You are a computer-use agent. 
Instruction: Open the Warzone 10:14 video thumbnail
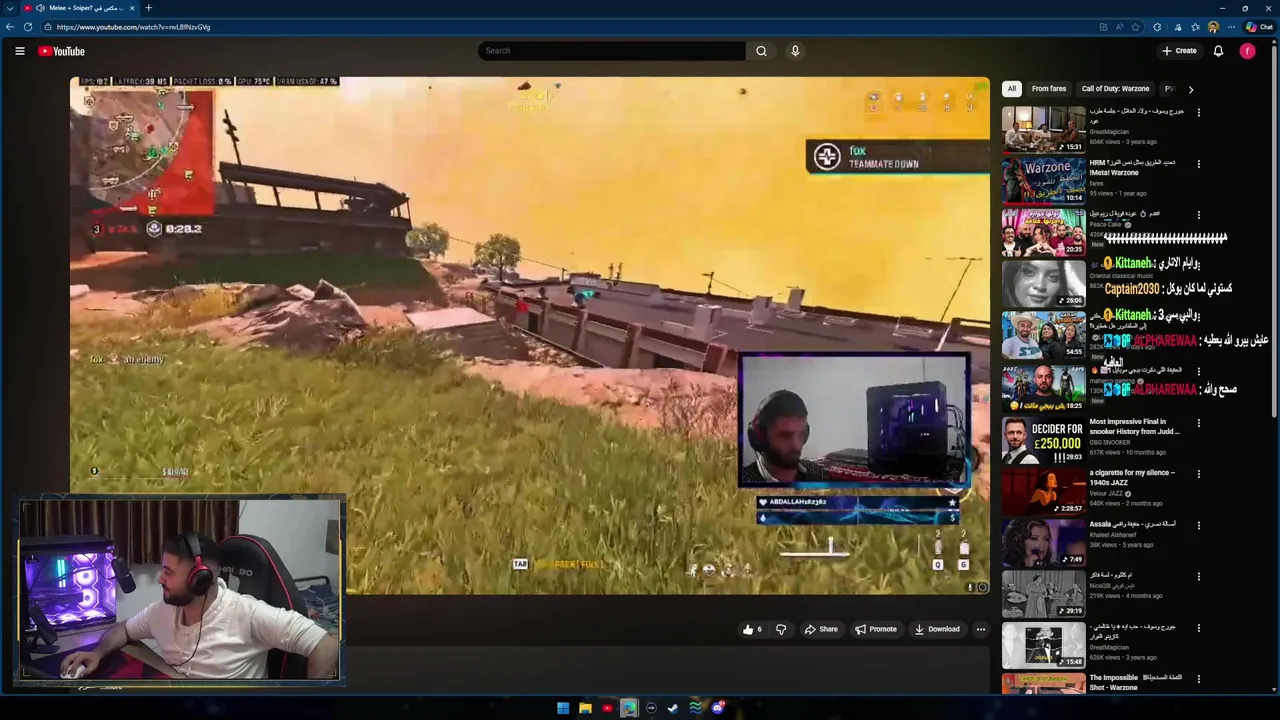pos(1043,180)
